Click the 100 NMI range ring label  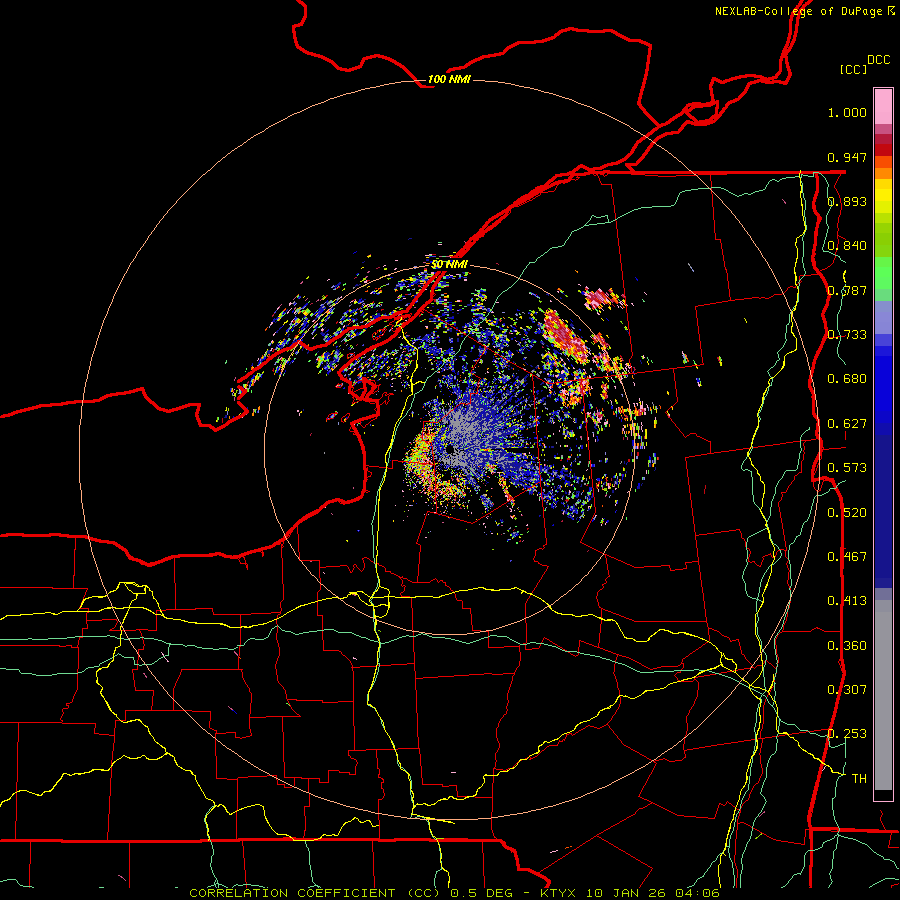[x=449, y=79]
